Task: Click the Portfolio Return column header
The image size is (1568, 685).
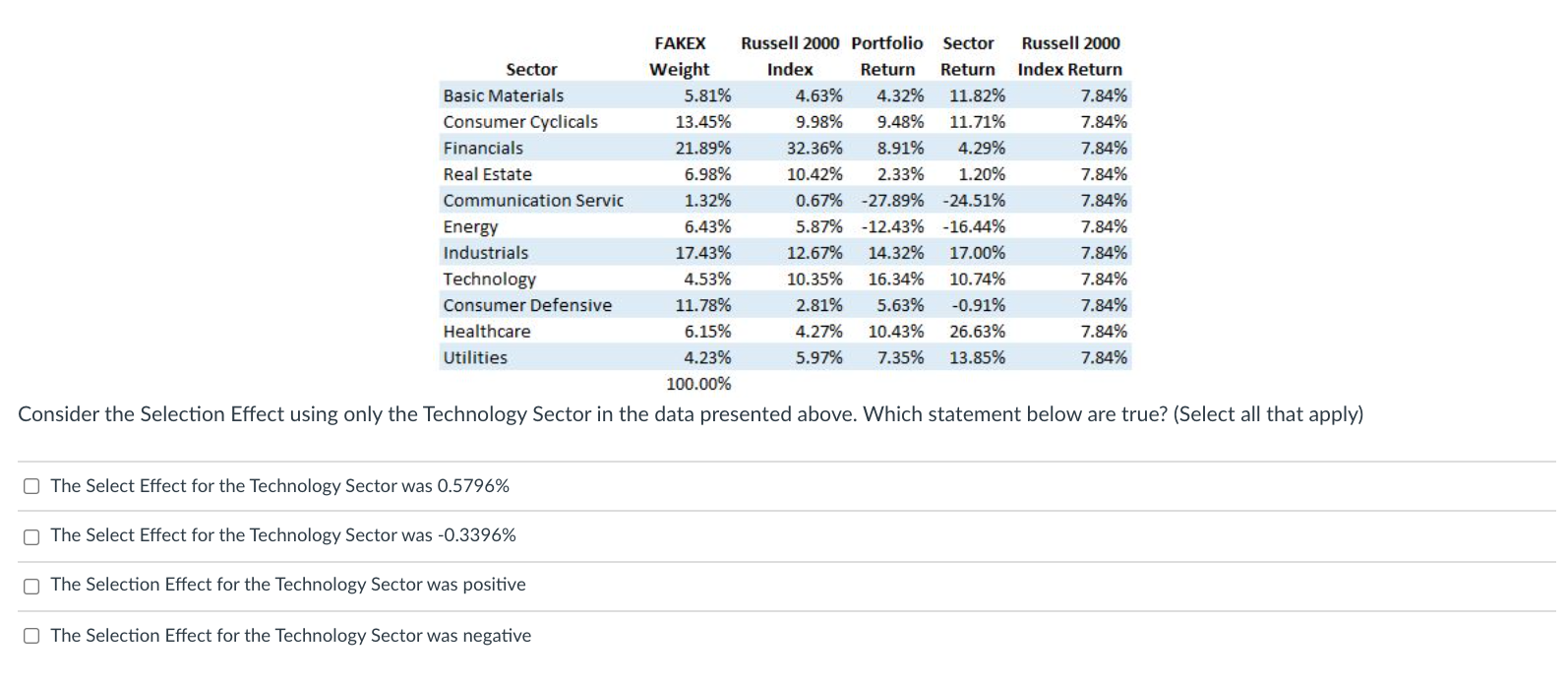Action: (887, 56)
